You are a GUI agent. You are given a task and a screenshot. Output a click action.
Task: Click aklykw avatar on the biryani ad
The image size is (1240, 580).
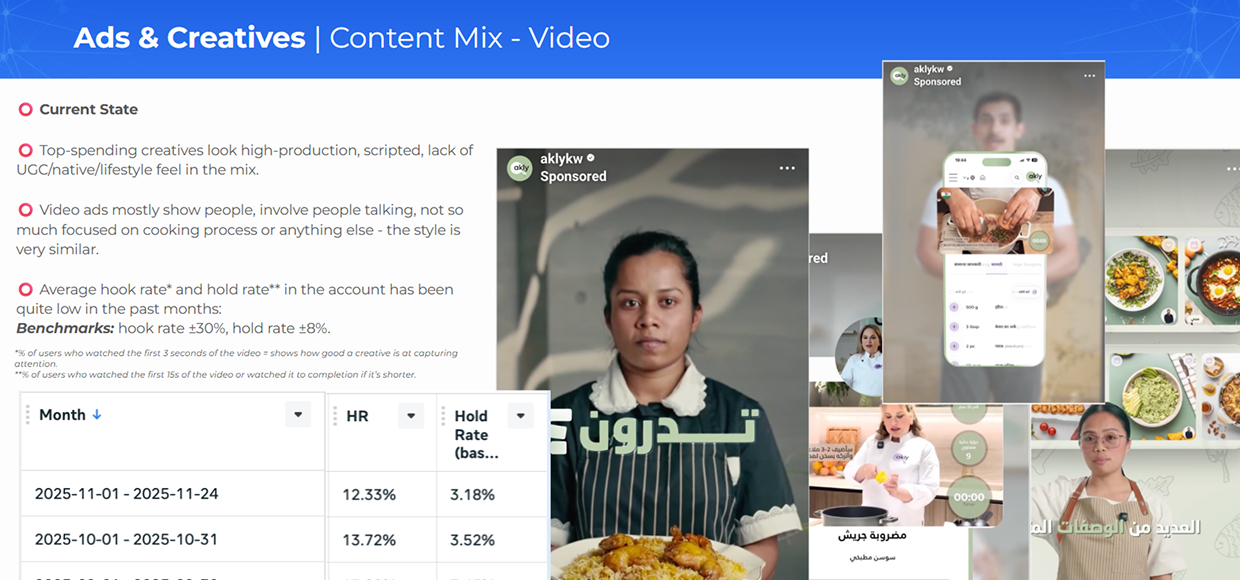(519, 168)
